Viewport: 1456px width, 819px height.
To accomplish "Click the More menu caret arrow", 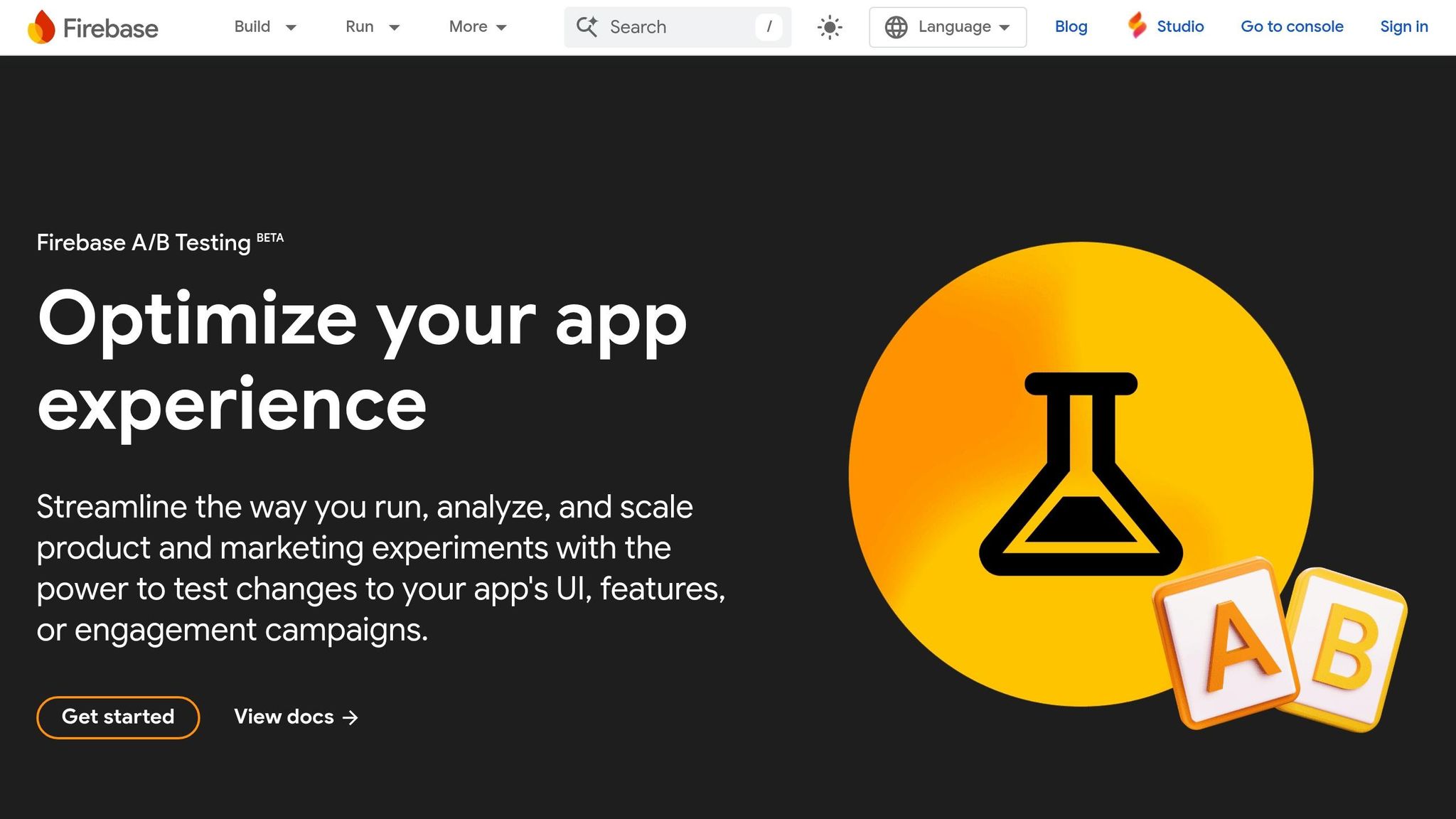I will [x=501, y=28].
